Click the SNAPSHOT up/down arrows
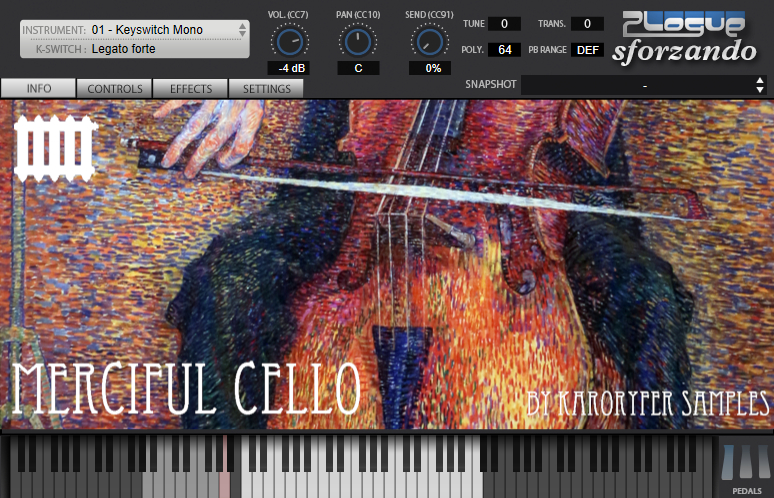This screenshot has width=774, height=498. click(760, 85)
